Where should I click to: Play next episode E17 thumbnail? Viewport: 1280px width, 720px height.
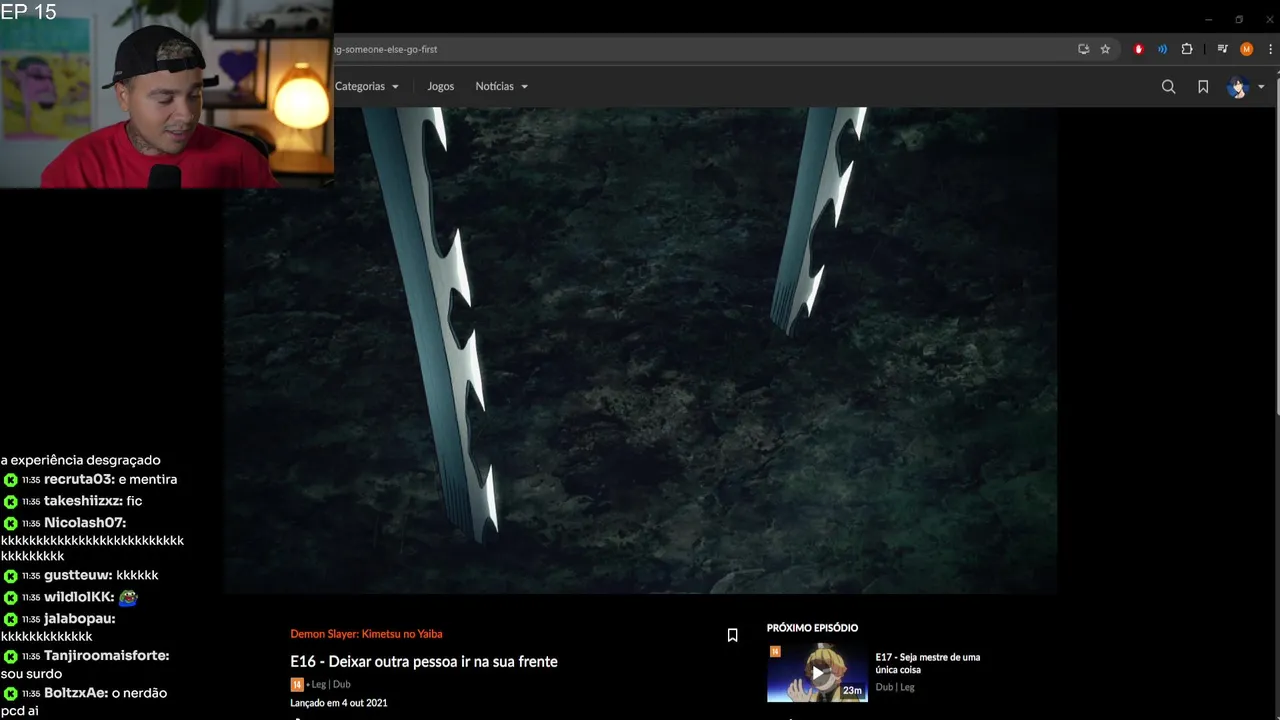click(x=817, y=673)
